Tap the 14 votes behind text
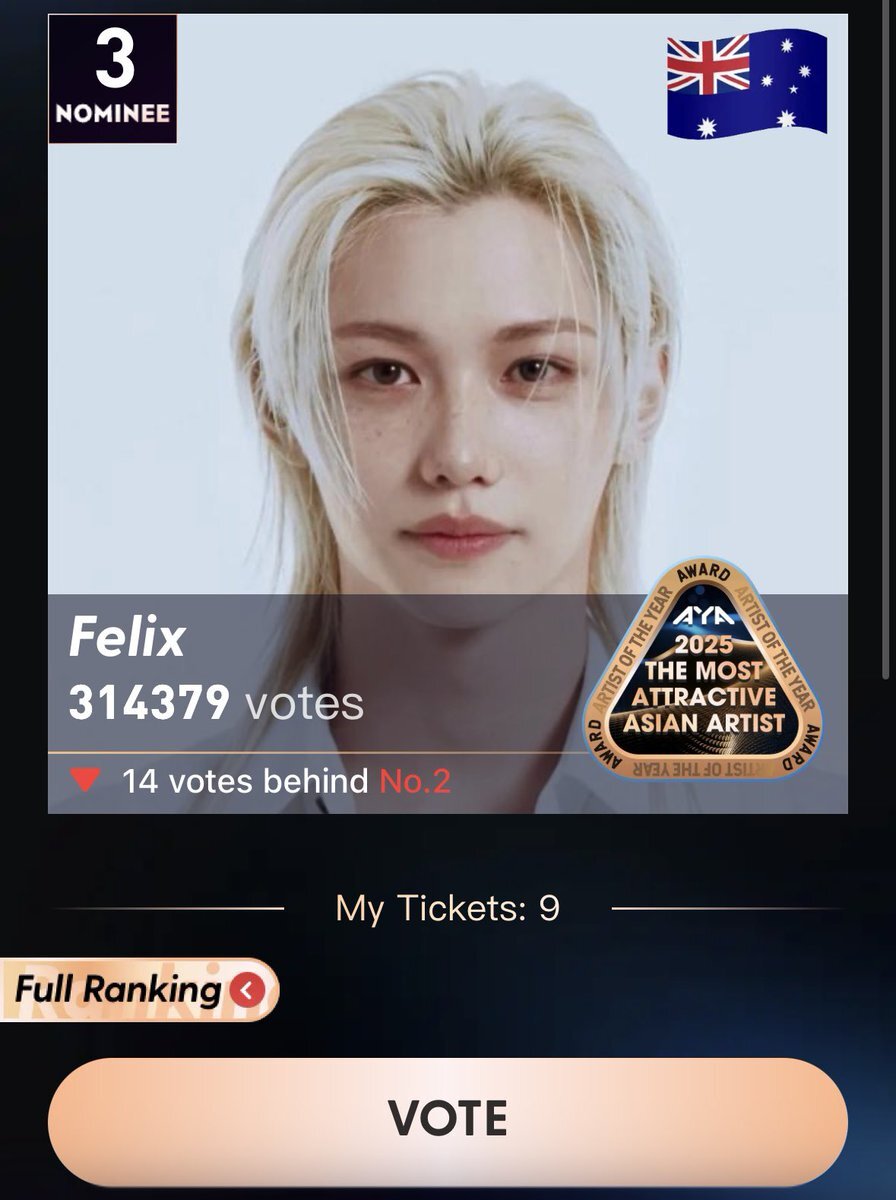The width and height of the screenshot is (896, 1200). pyautogui.click(x=245, y=781)
